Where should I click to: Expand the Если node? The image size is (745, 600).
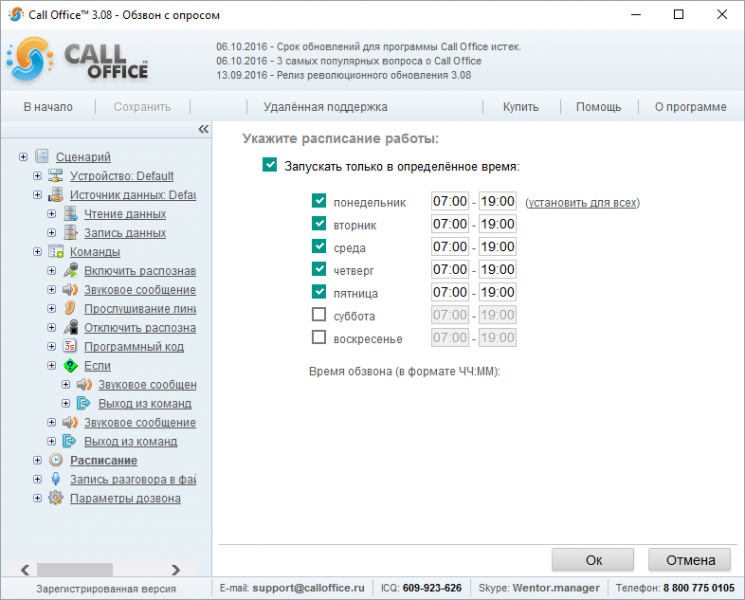point(52,365)
